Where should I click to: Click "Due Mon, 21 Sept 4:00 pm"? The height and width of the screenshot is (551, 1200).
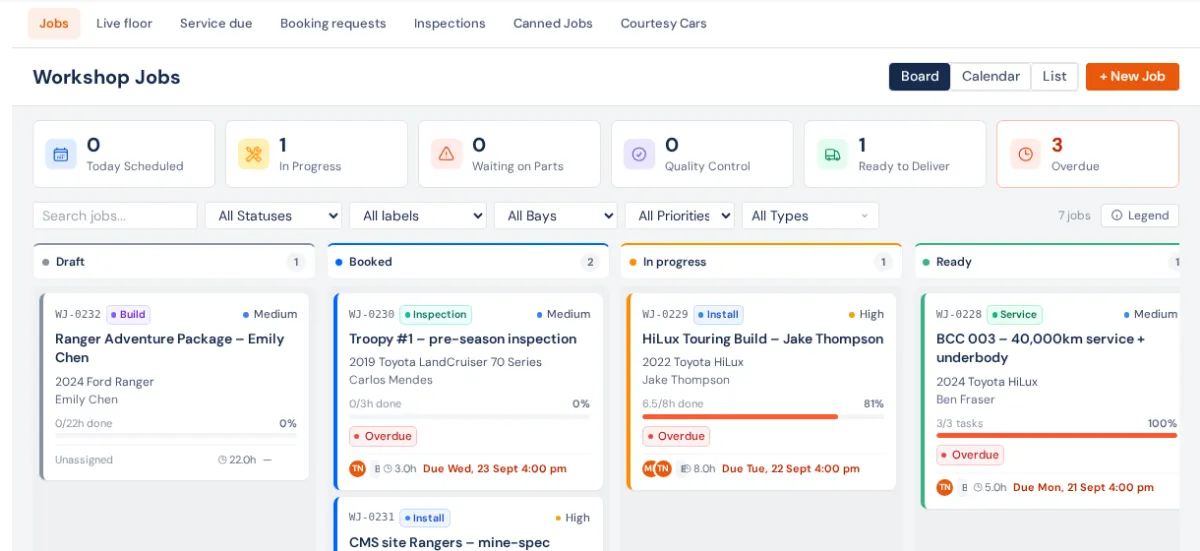[x=1083, y=487]
